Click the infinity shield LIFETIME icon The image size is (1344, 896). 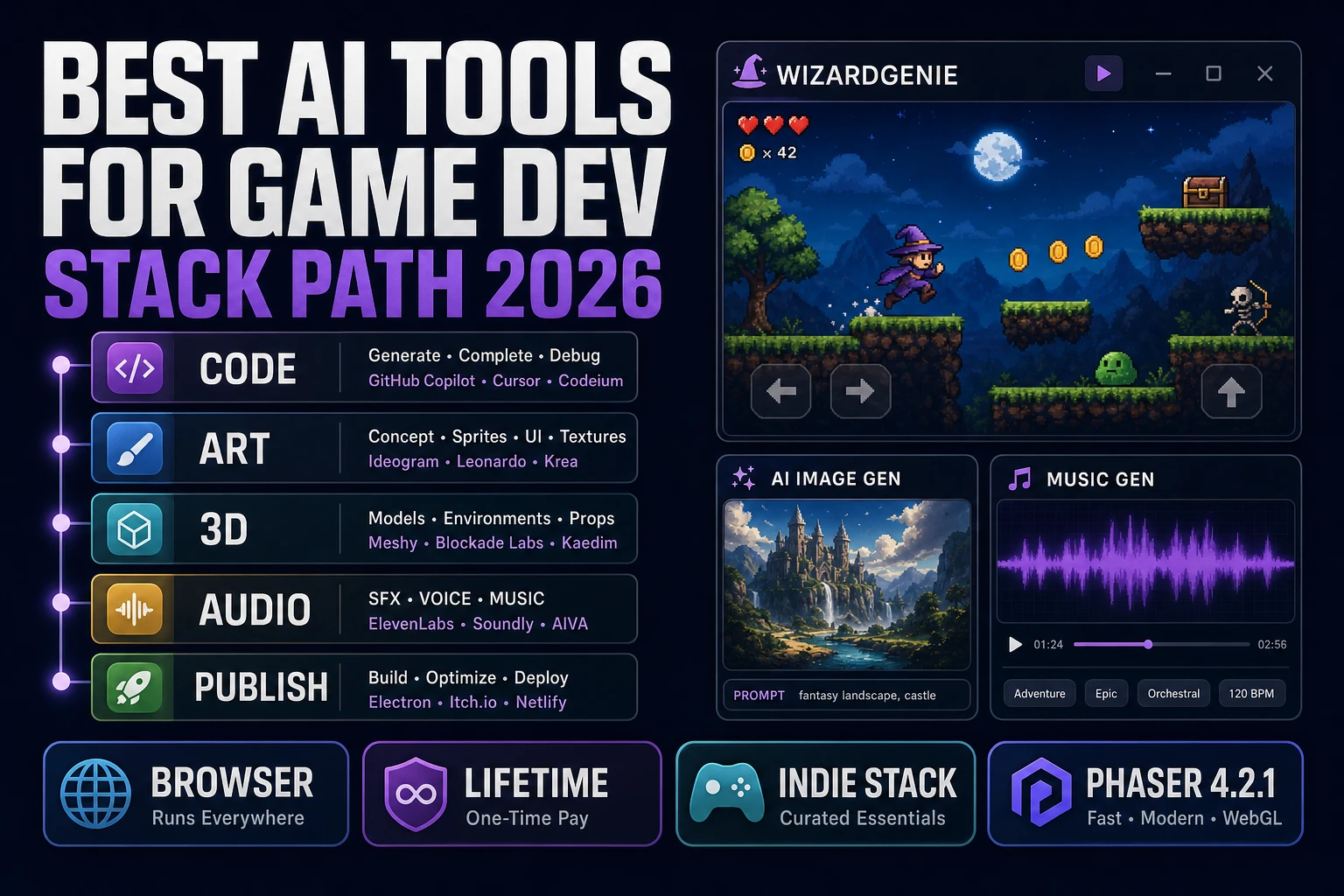416,794
